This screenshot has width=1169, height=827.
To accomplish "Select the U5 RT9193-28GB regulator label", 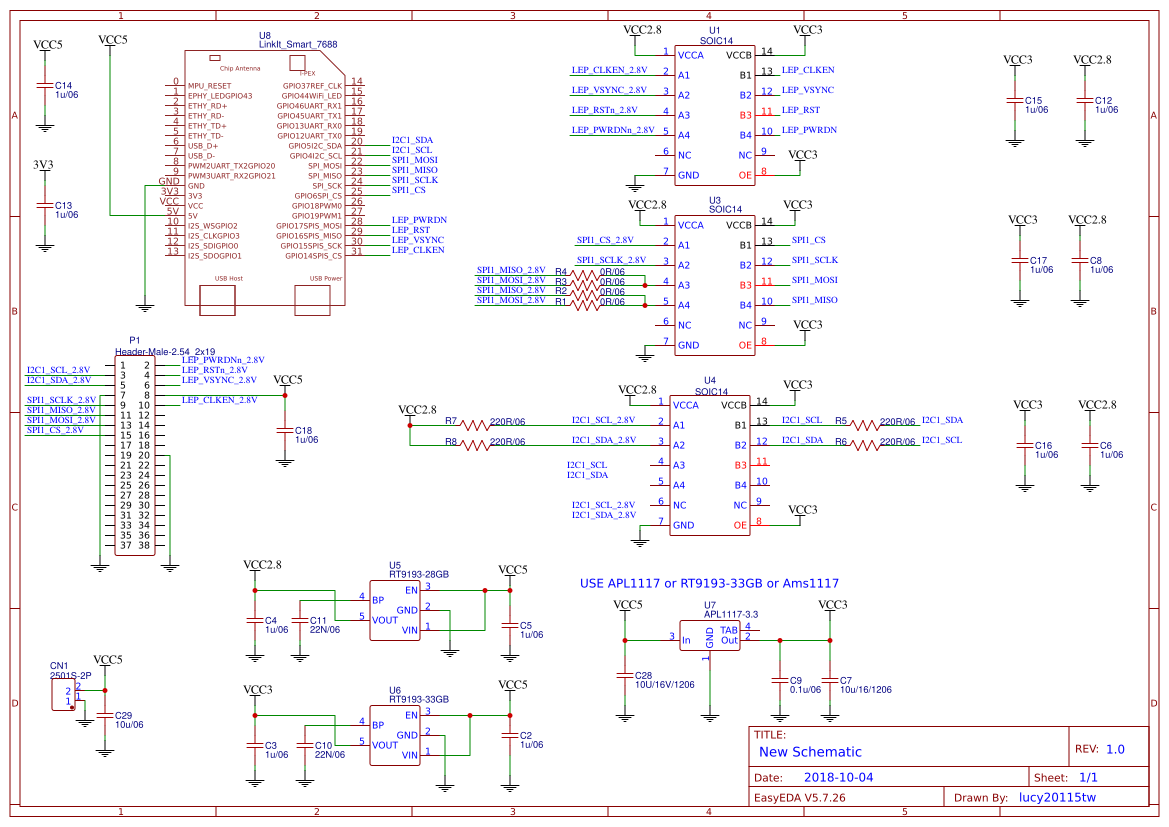I will (419, 570).
